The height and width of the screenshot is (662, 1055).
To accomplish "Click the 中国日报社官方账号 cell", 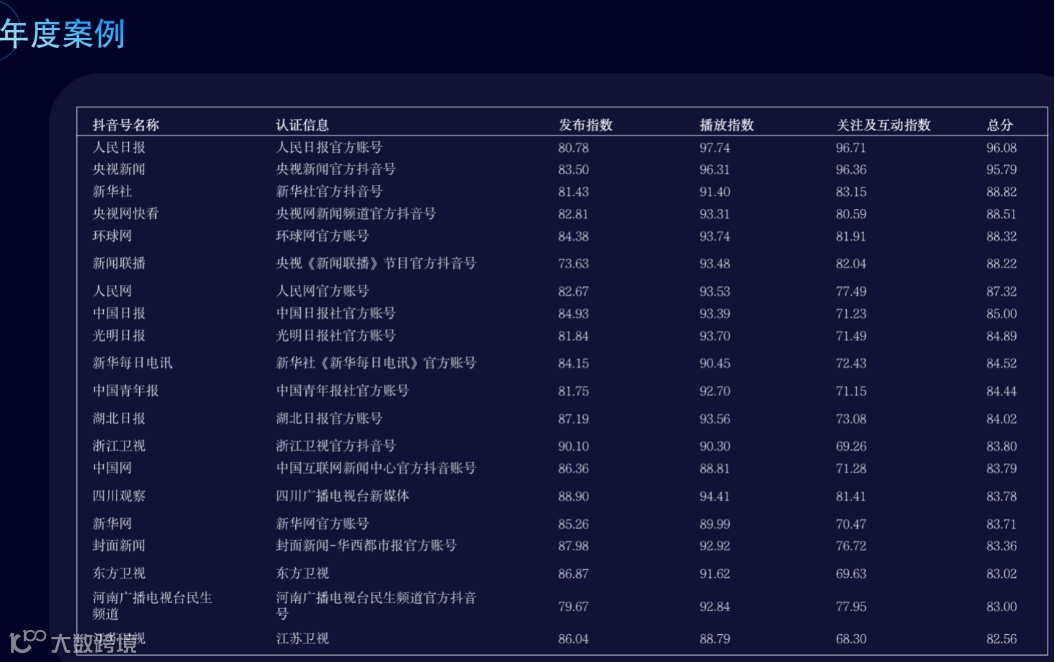I will [x=336, y=314].
